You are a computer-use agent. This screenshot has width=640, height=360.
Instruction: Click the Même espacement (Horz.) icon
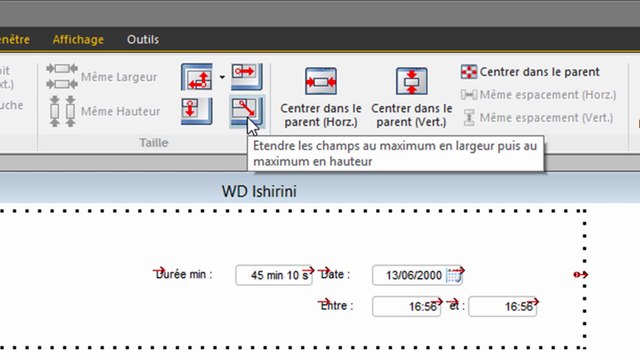tap(469, 95)
